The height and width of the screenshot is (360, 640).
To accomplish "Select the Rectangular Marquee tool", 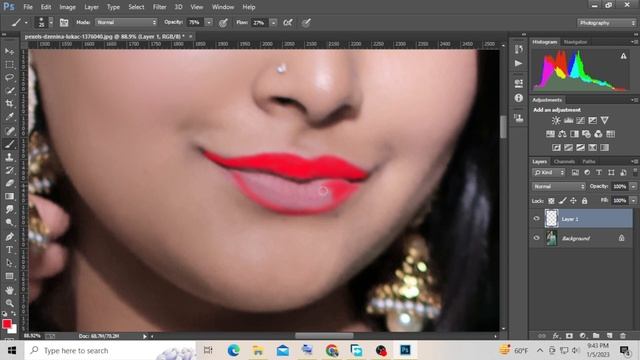I will tap(9, 64).
